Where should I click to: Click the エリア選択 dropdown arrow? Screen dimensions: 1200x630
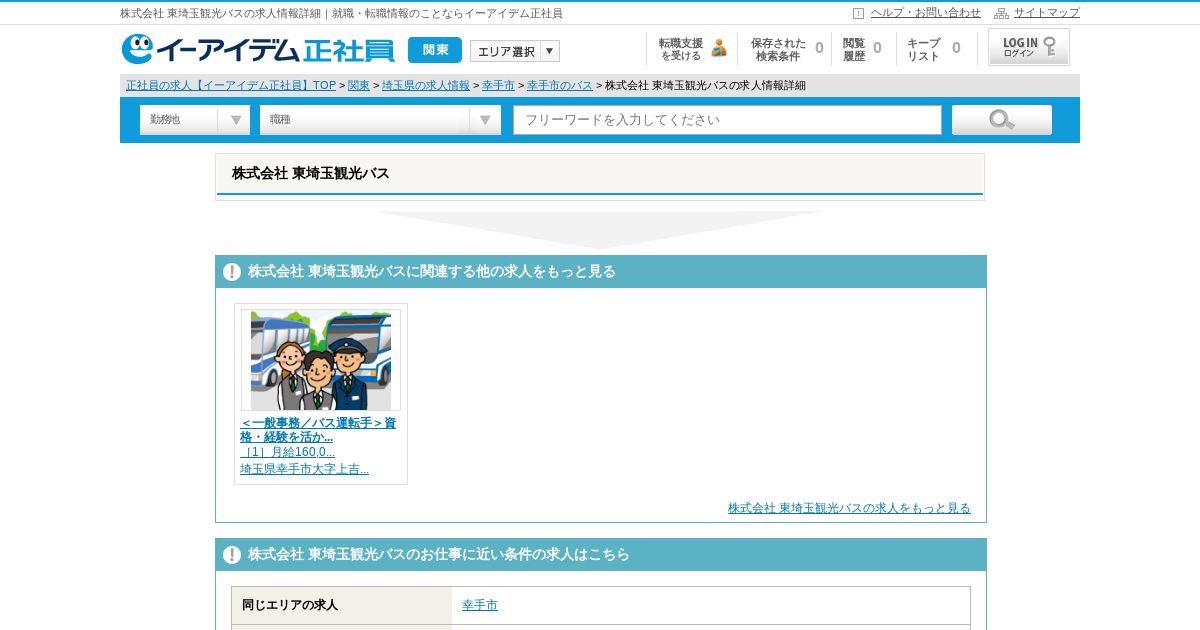(x=549, y=51)
